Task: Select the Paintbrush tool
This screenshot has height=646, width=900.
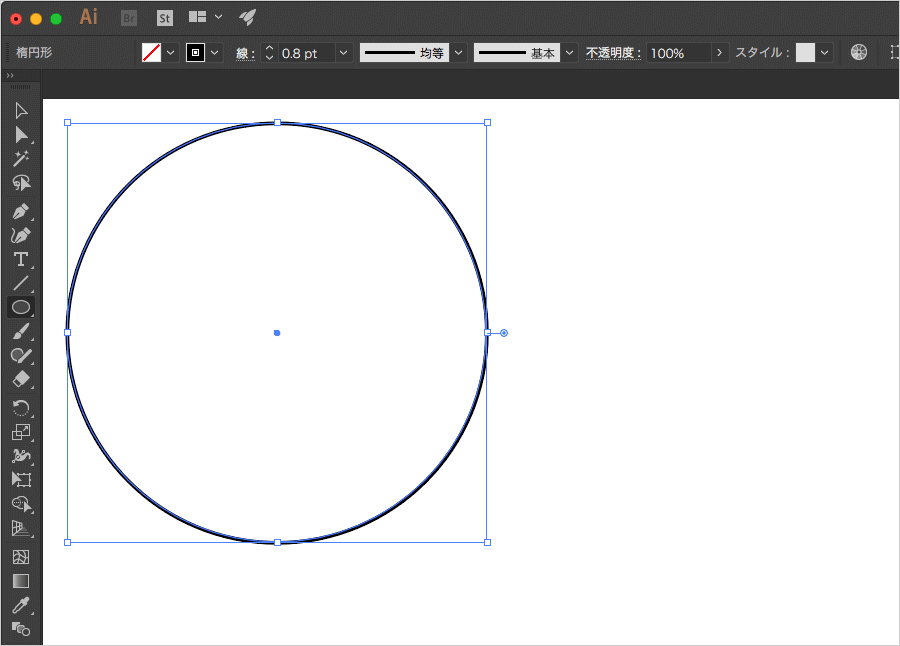Action: coord(21,331)
